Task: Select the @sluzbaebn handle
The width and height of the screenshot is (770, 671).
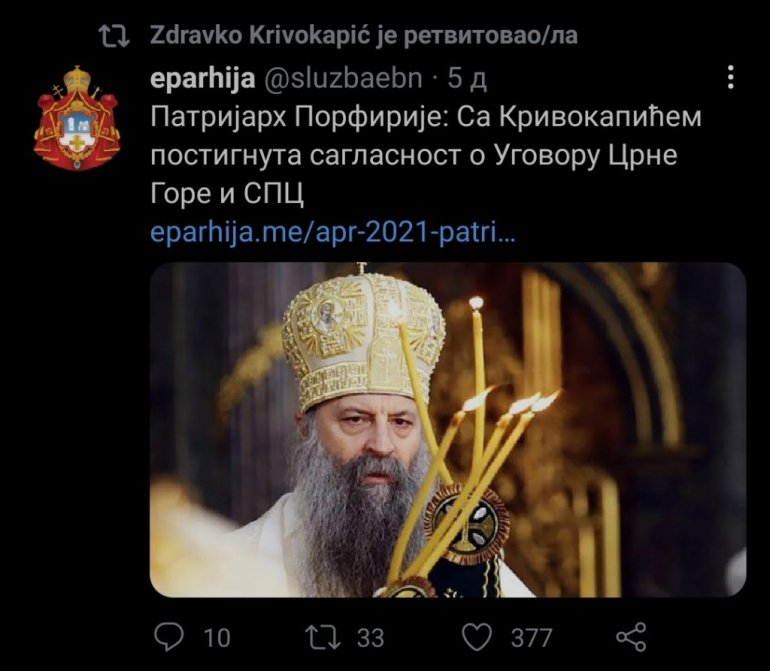Action: [x=343, y=78]
